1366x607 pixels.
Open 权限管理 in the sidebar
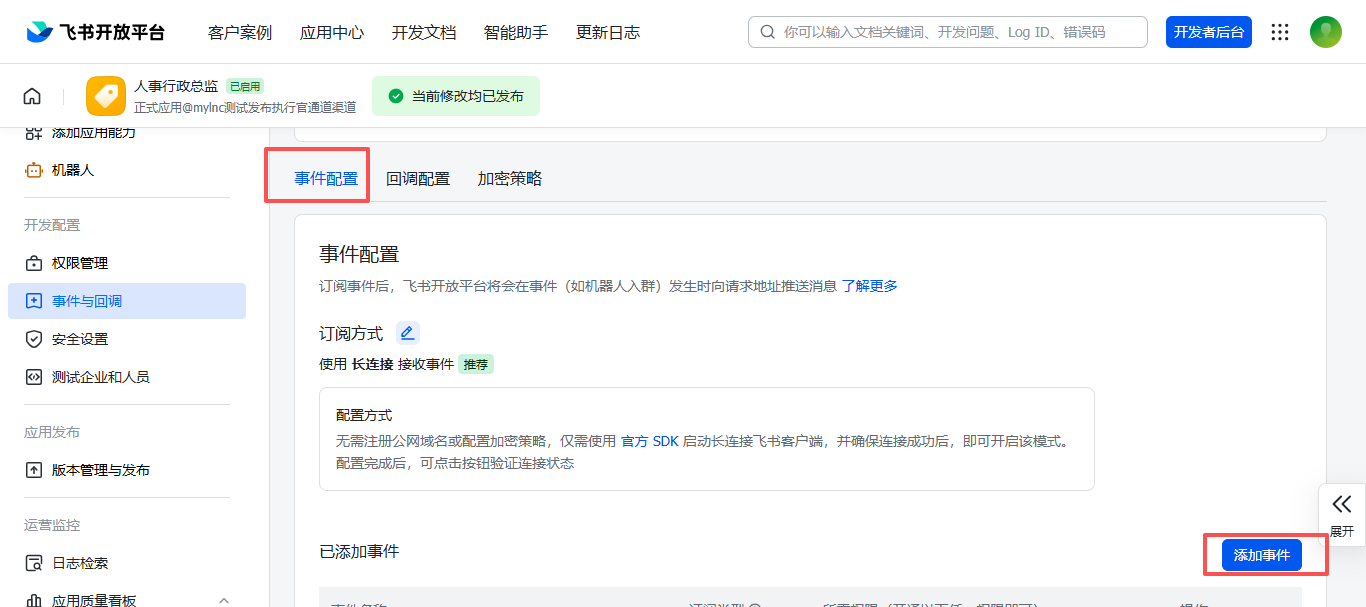pos(80,263)
